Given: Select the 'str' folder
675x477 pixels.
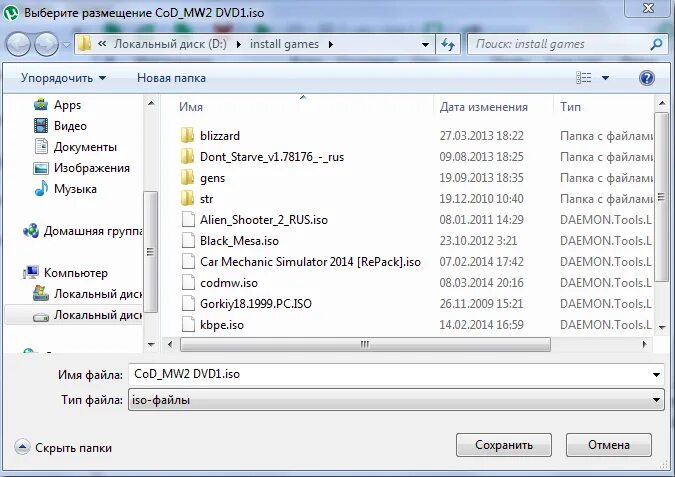Looking at the screenshot, I should click(x=206, y=199).
